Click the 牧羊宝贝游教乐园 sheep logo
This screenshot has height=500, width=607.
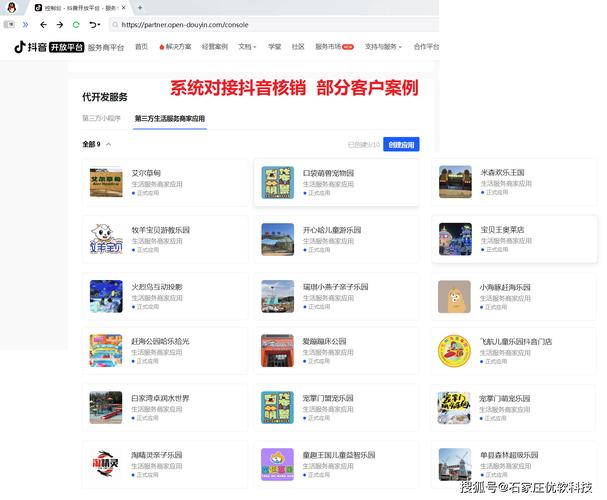pos(106,239)
